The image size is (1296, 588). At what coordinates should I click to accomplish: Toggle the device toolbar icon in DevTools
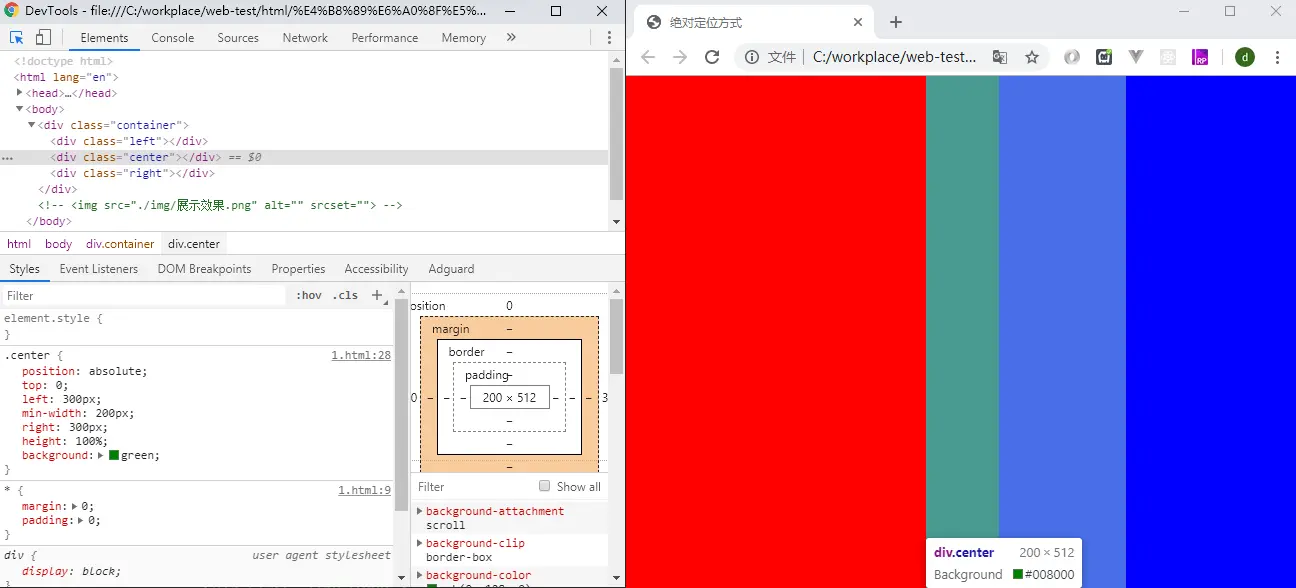pos(43,37)
